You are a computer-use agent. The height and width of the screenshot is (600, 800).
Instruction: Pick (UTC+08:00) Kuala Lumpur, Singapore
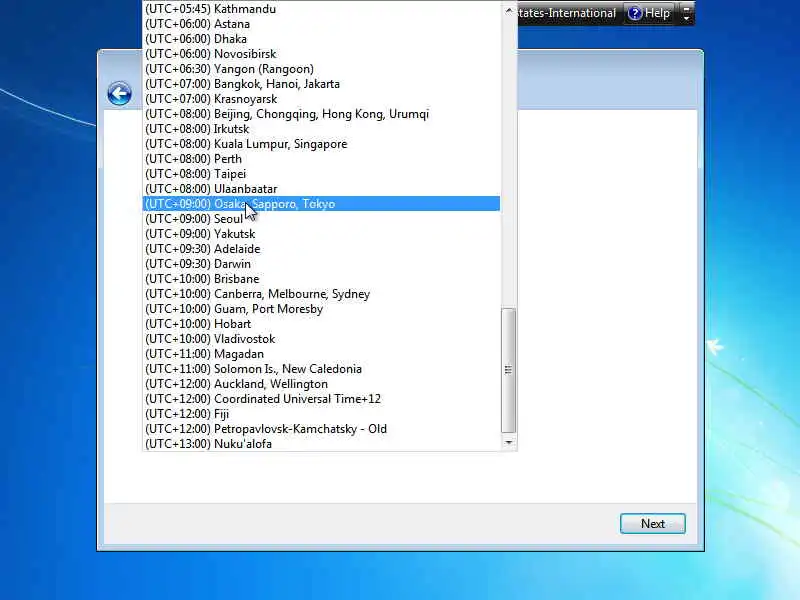pyautogui.click(x=321, y=144)
